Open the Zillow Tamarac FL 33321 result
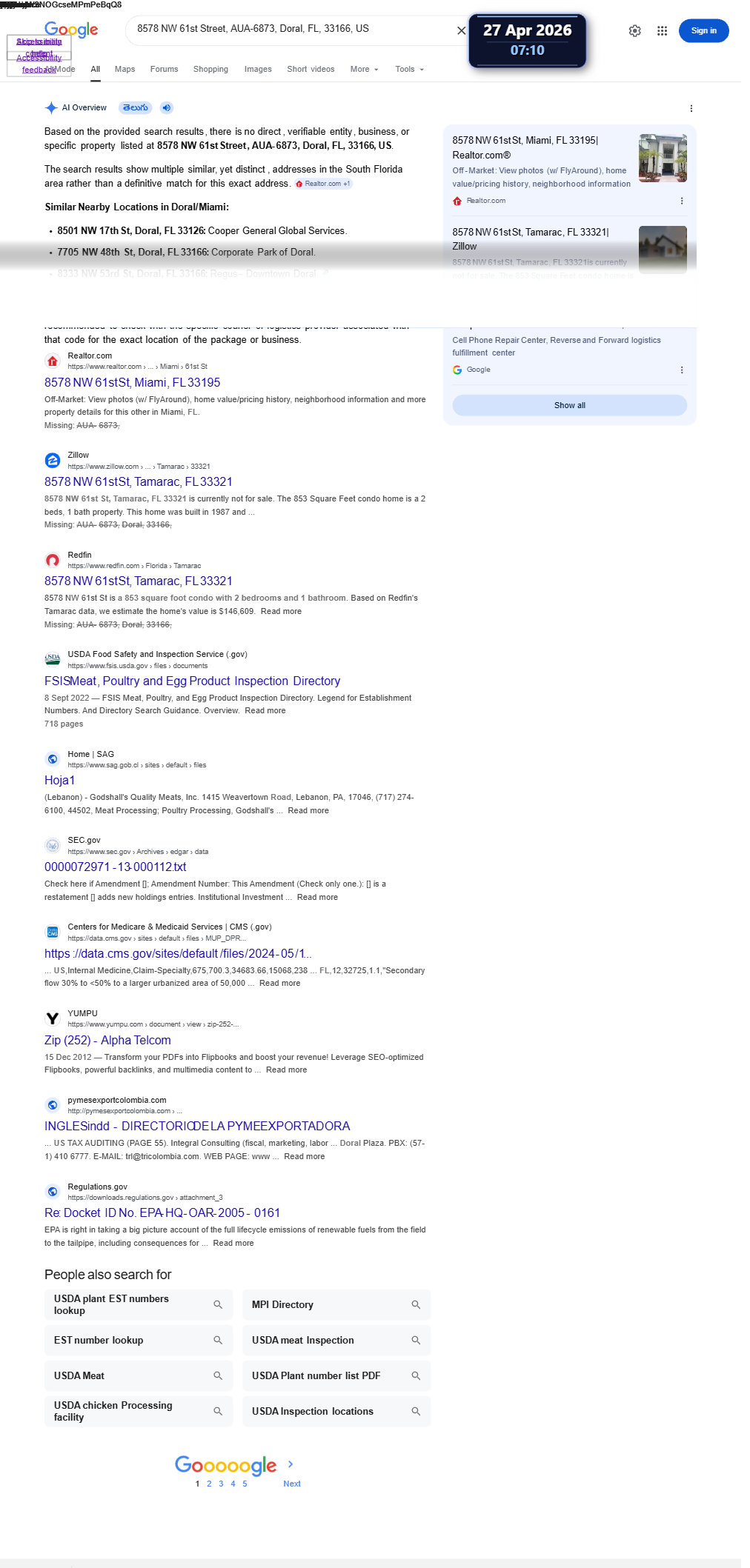This screenshot has height=1568, width=750. coord(139,482)
